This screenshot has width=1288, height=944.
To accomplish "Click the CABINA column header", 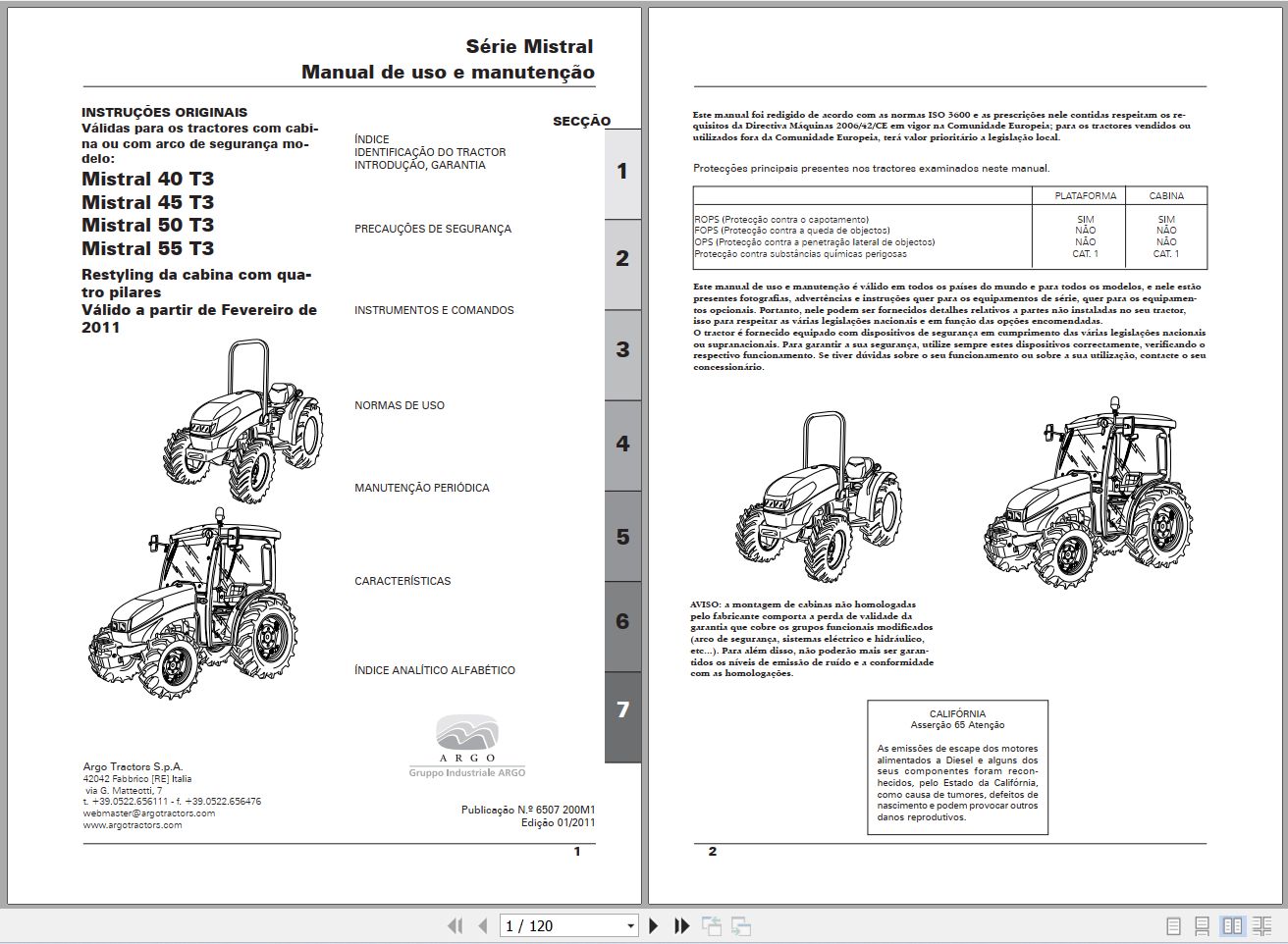I will point(1166,195).
